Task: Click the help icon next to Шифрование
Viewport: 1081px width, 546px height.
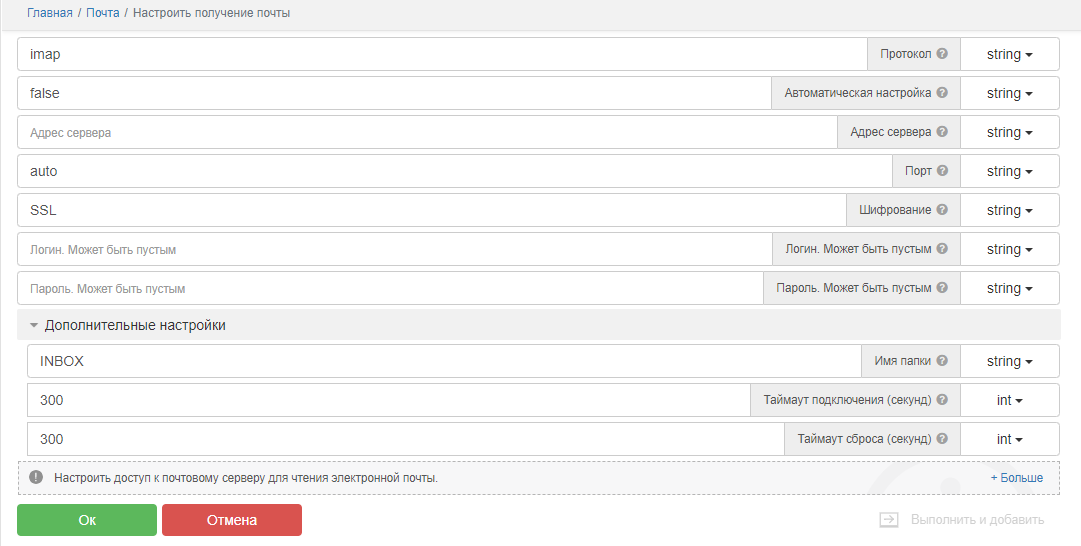Action: (942, 210)
